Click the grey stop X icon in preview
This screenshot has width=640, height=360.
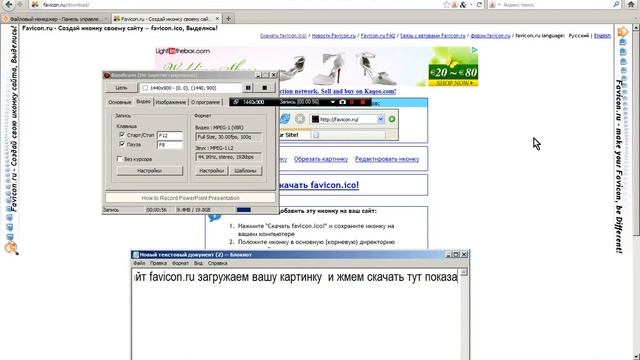[300, 119]
